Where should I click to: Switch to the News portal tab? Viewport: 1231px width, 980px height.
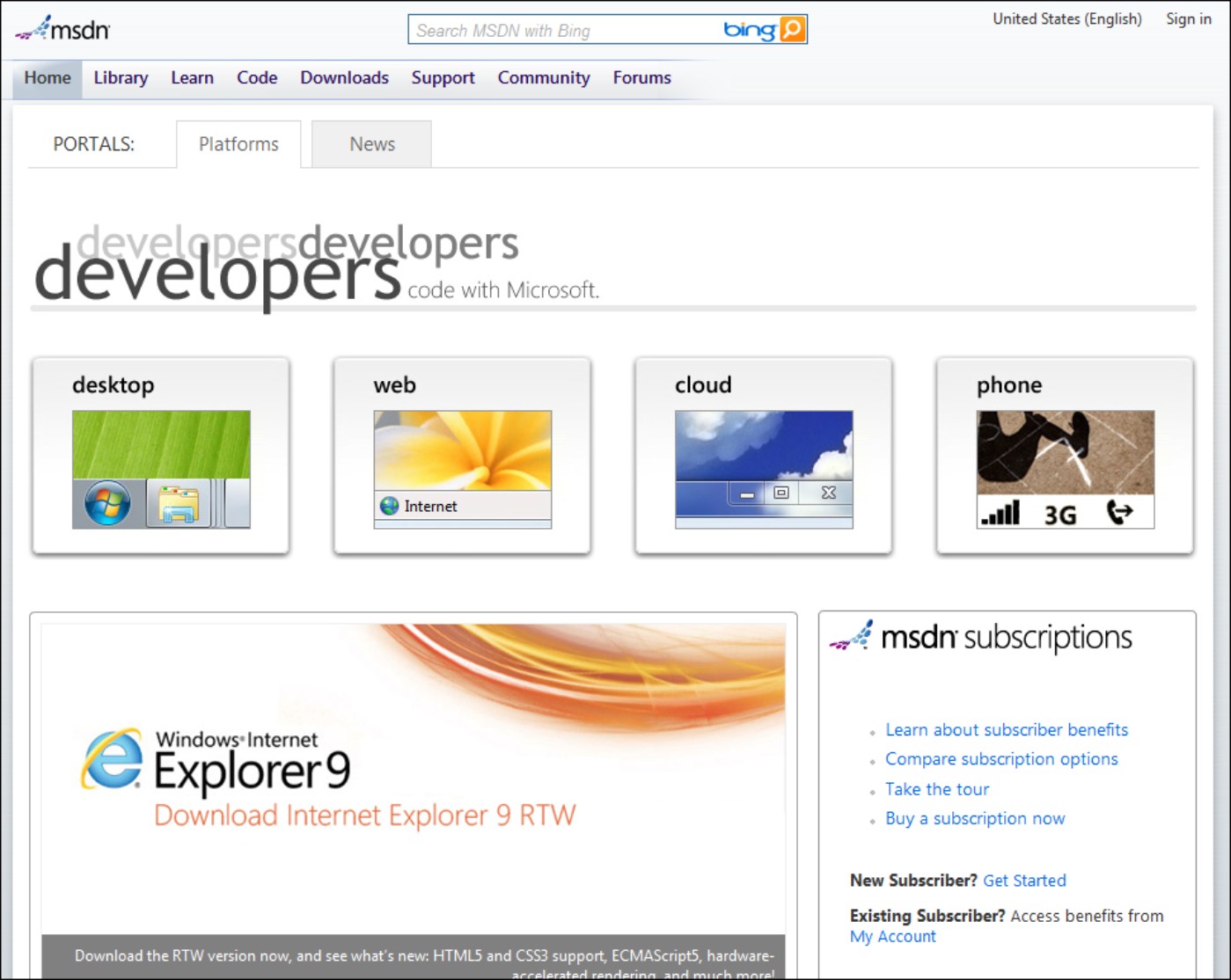point(372,144)
